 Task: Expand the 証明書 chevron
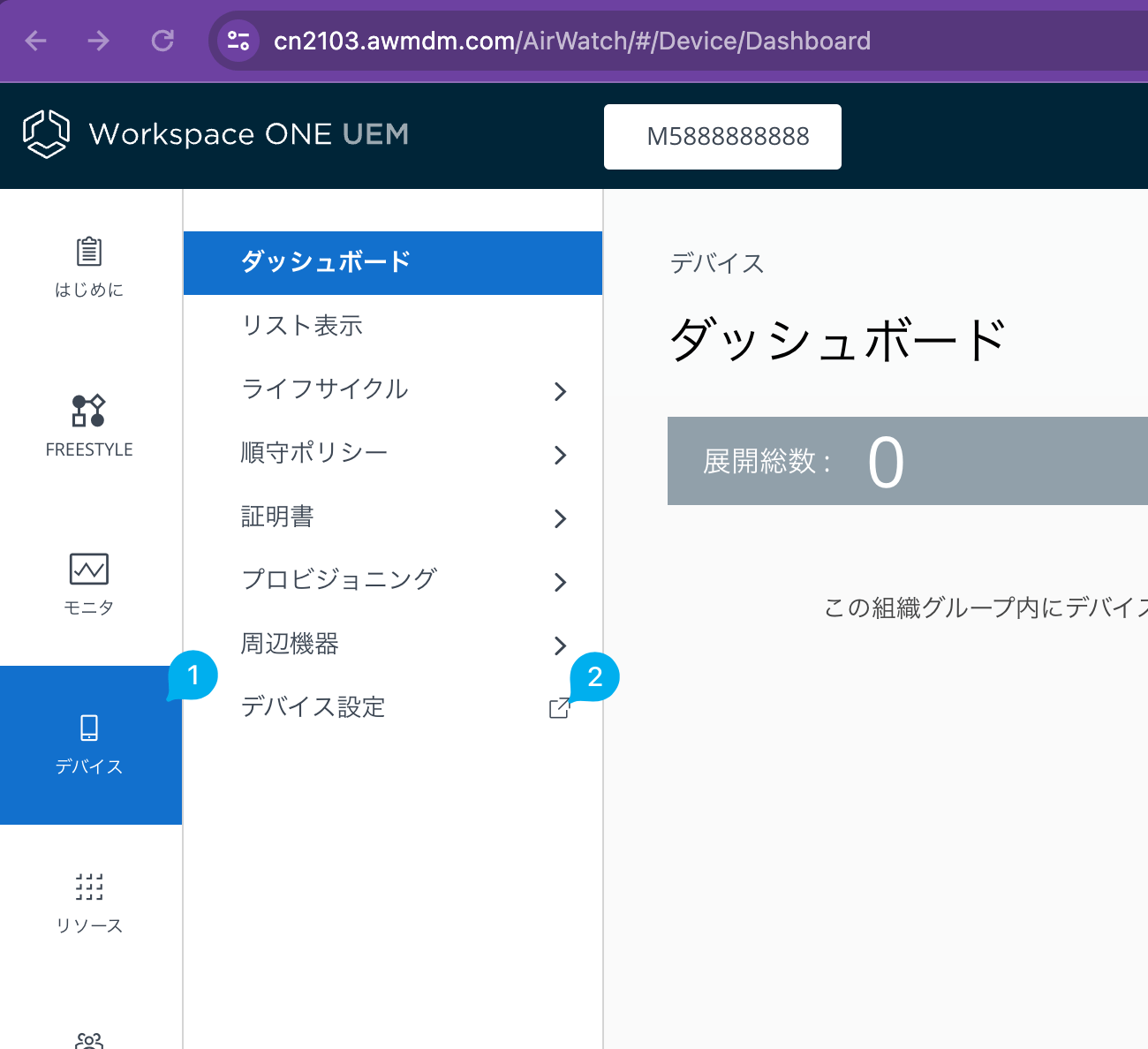pos(560,518)
